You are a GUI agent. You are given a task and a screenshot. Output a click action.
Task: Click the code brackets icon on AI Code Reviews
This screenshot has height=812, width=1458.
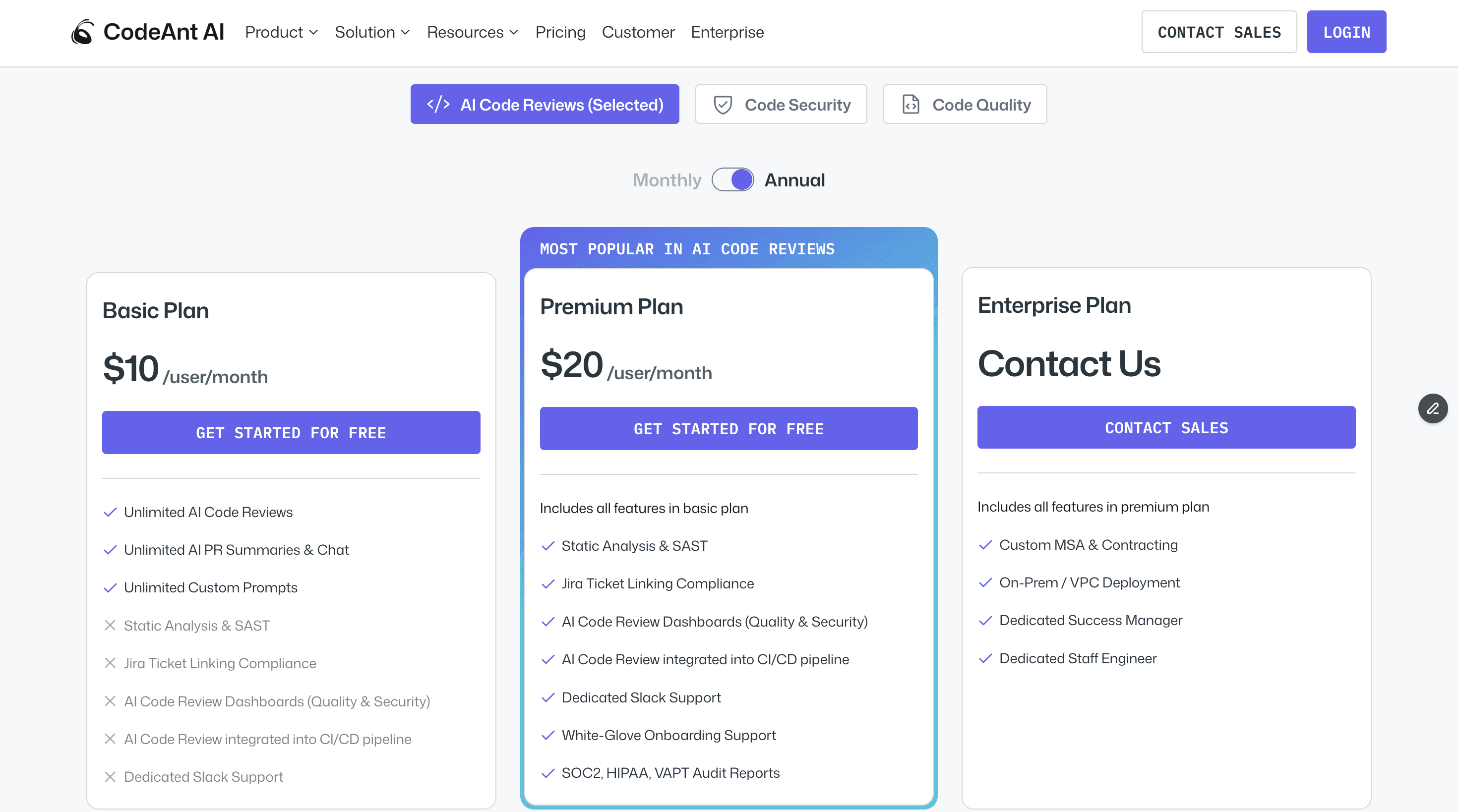[438, 104]
